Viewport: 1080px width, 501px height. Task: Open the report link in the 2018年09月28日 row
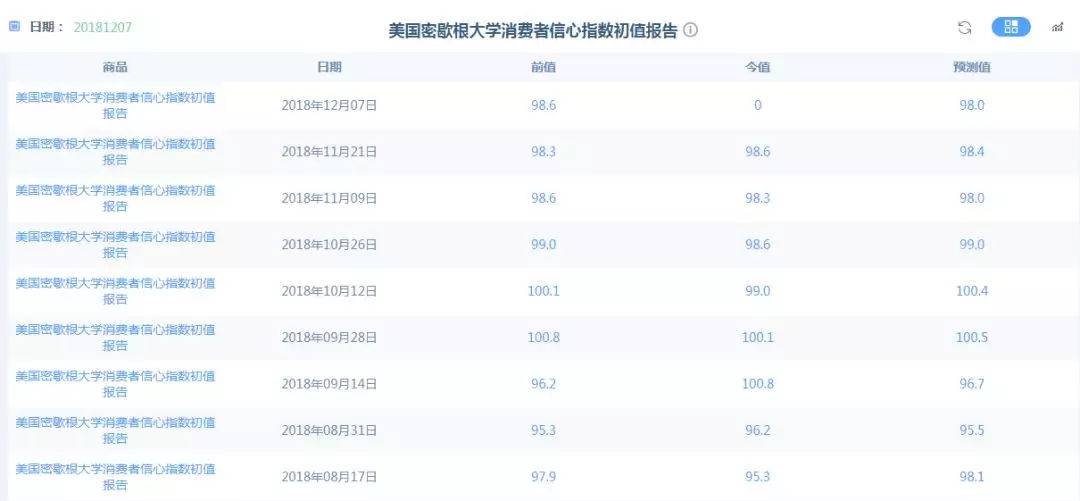(x=115, y=337)
